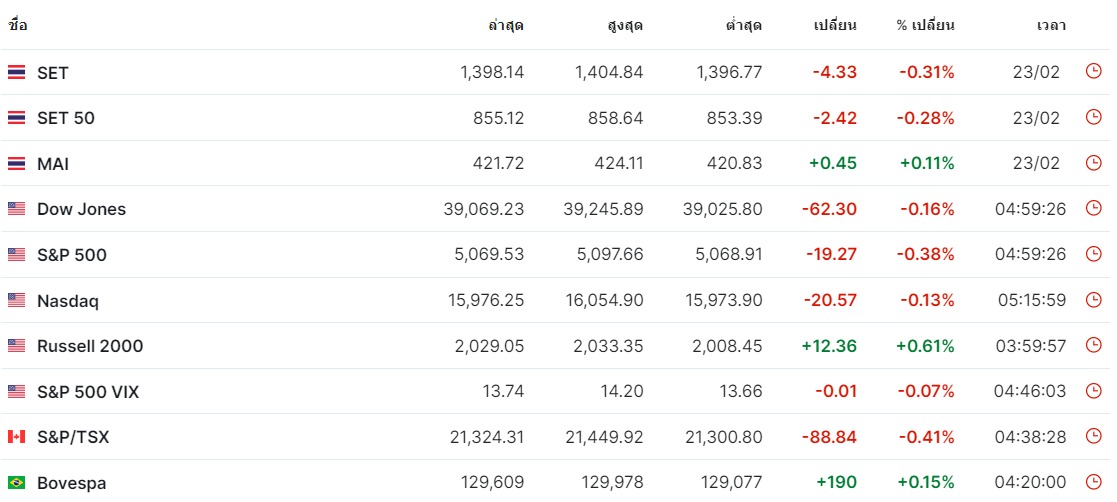Open the Dow Jones index link
1117x502 pixels.
[x=81, y=209]
